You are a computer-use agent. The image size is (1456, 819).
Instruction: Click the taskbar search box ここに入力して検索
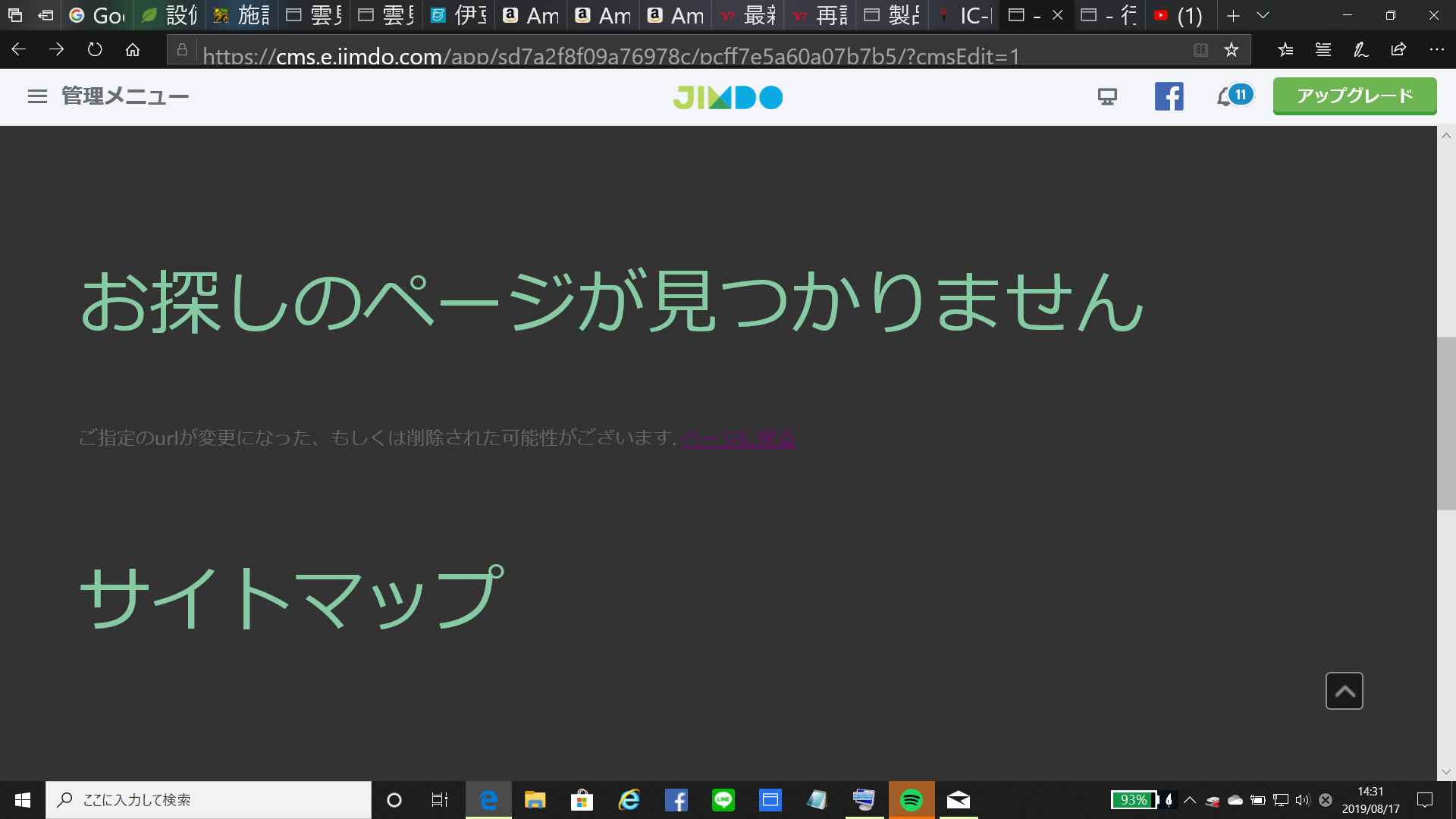[209, 800]
